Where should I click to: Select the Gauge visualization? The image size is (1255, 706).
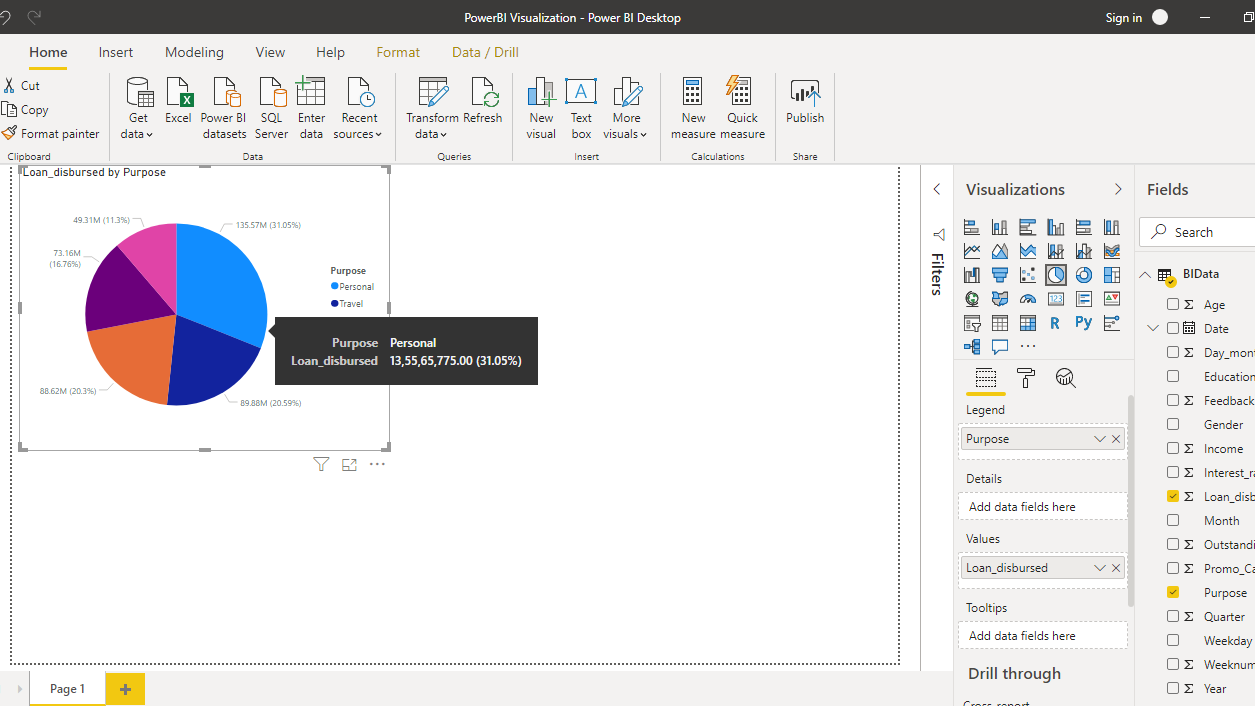click(1028, 299)
